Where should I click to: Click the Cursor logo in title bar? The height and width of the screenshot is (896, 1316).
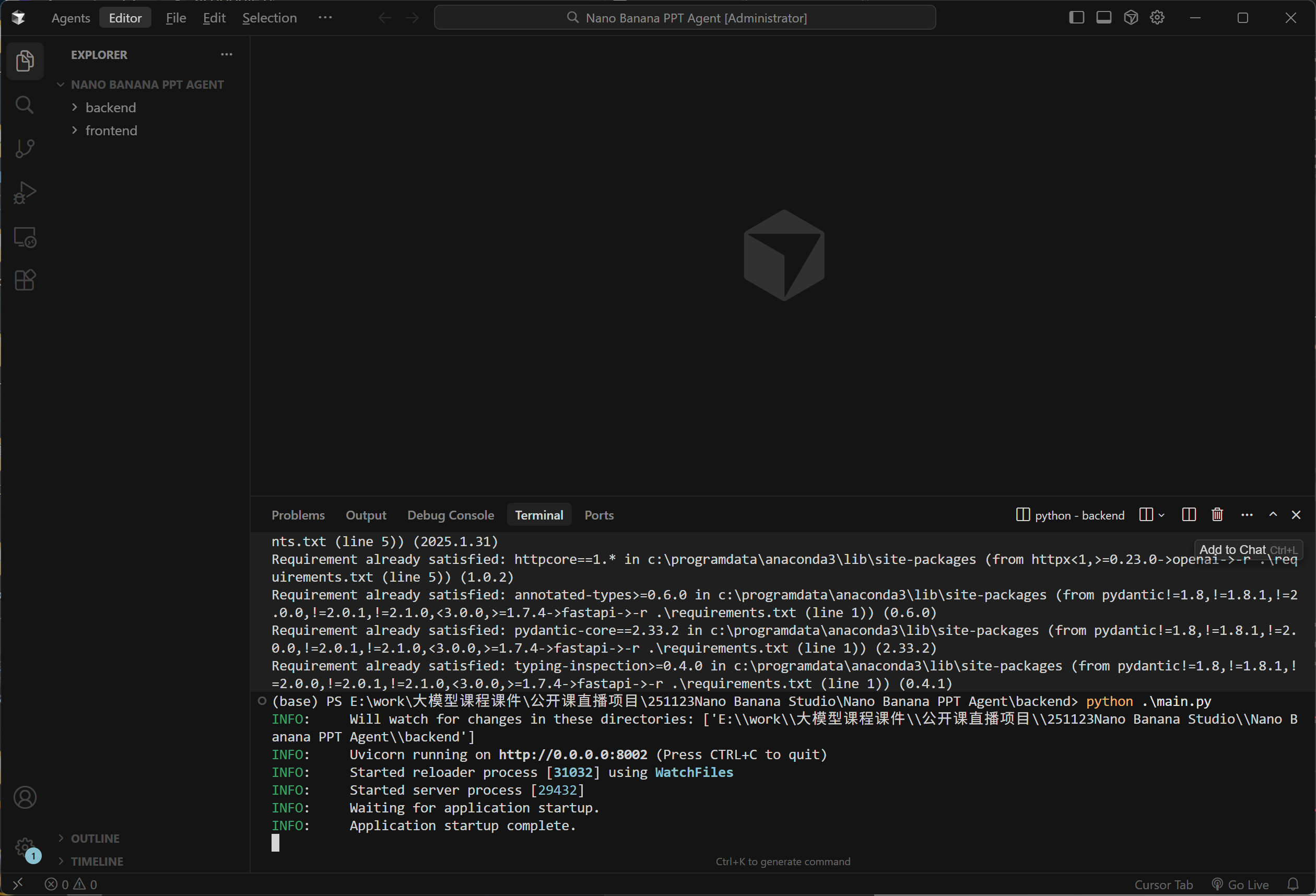18,18
